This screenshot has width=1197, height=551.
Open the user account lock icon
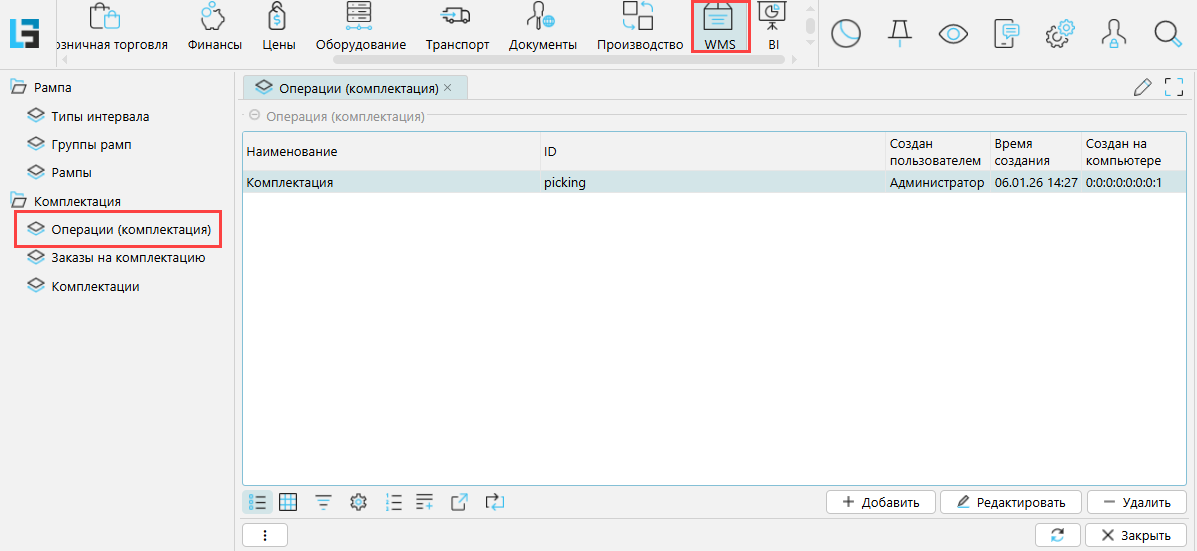tap(1113, 33)
